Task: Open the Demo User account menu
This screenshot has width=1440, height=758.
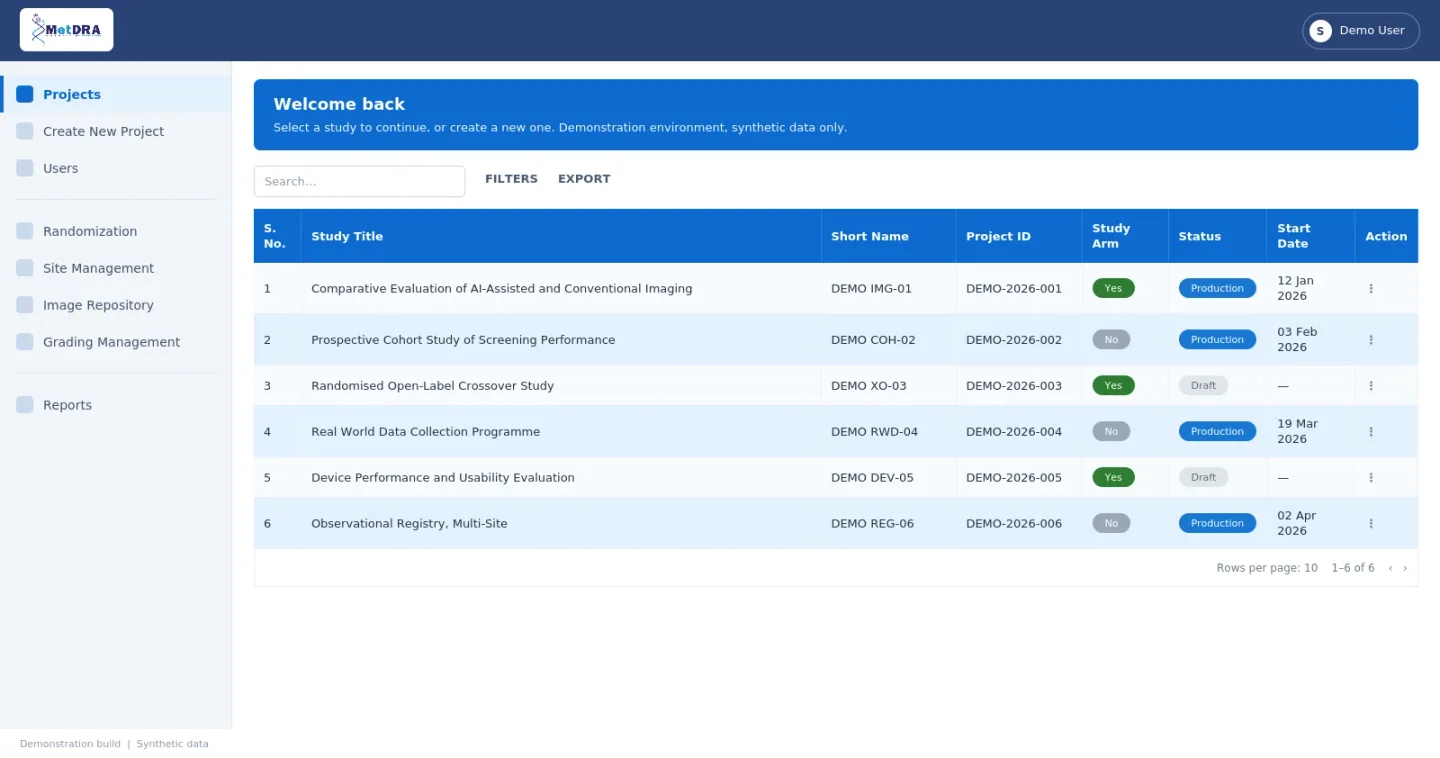Action: 1360,31
